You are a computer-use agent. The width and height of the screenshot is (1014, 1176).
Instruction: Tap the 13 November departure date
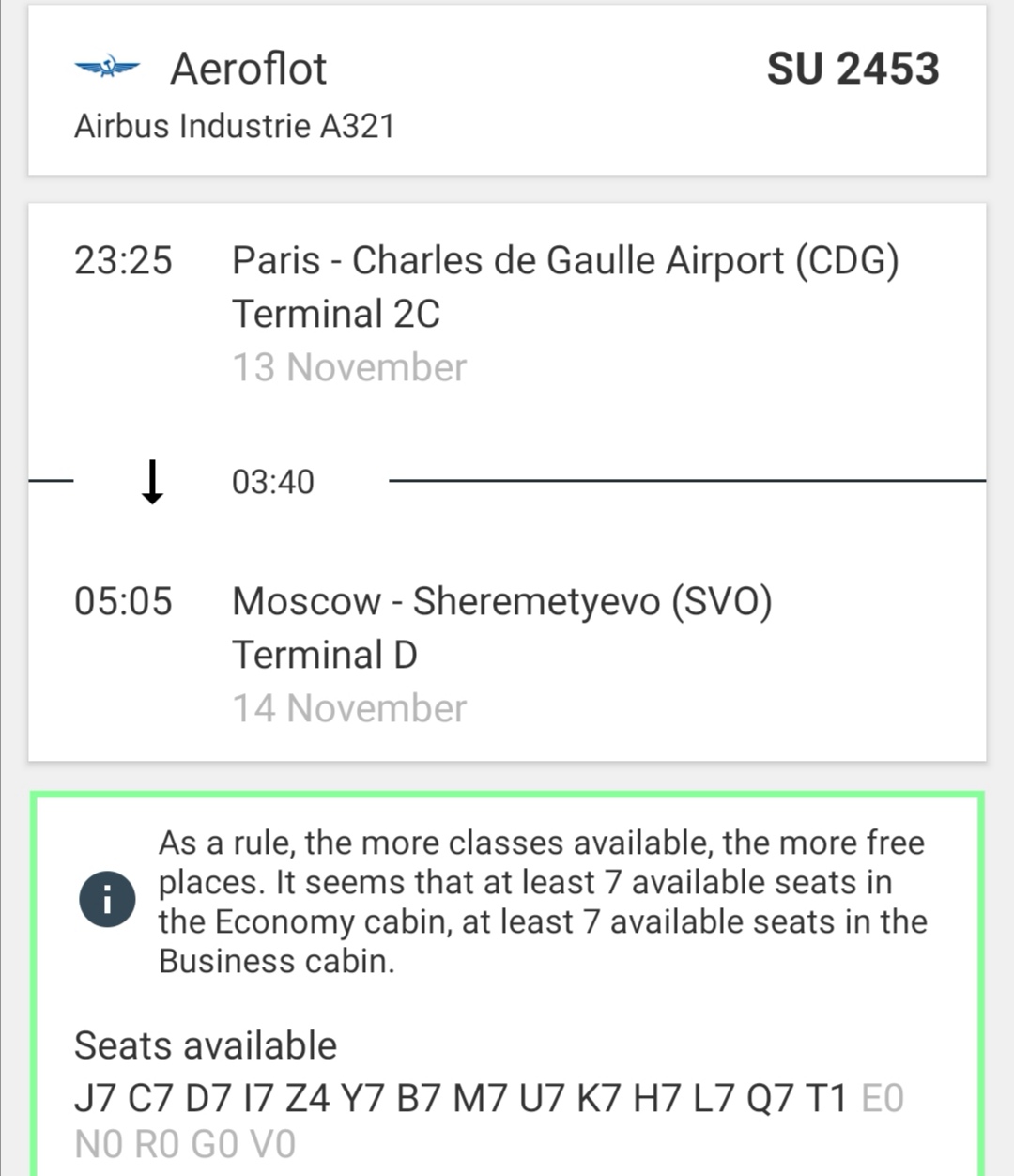(349, 367)
